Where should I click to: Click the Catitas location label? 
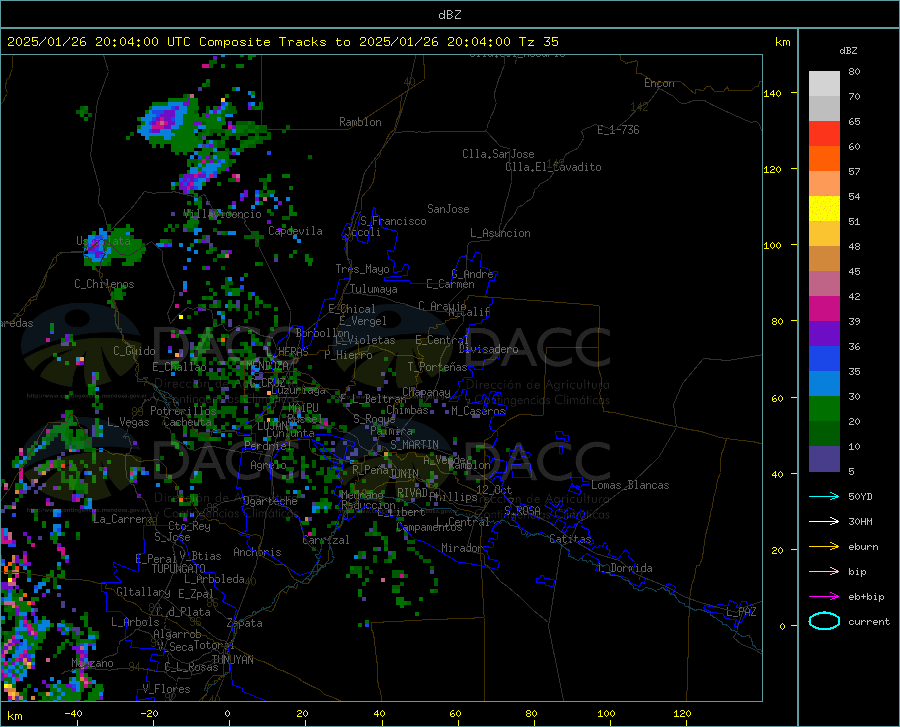pyautogui.click(x=570, y=539)
